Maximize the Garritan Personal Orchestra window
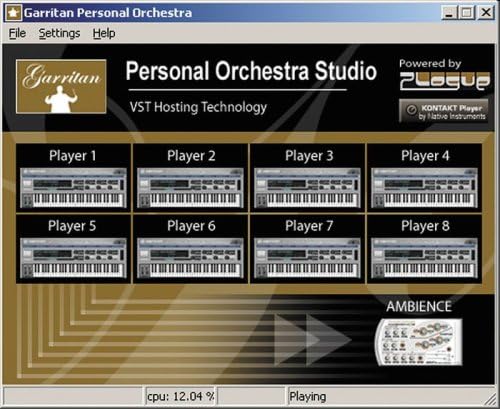Viewport: 500px width, 409px height. point(466,13)
